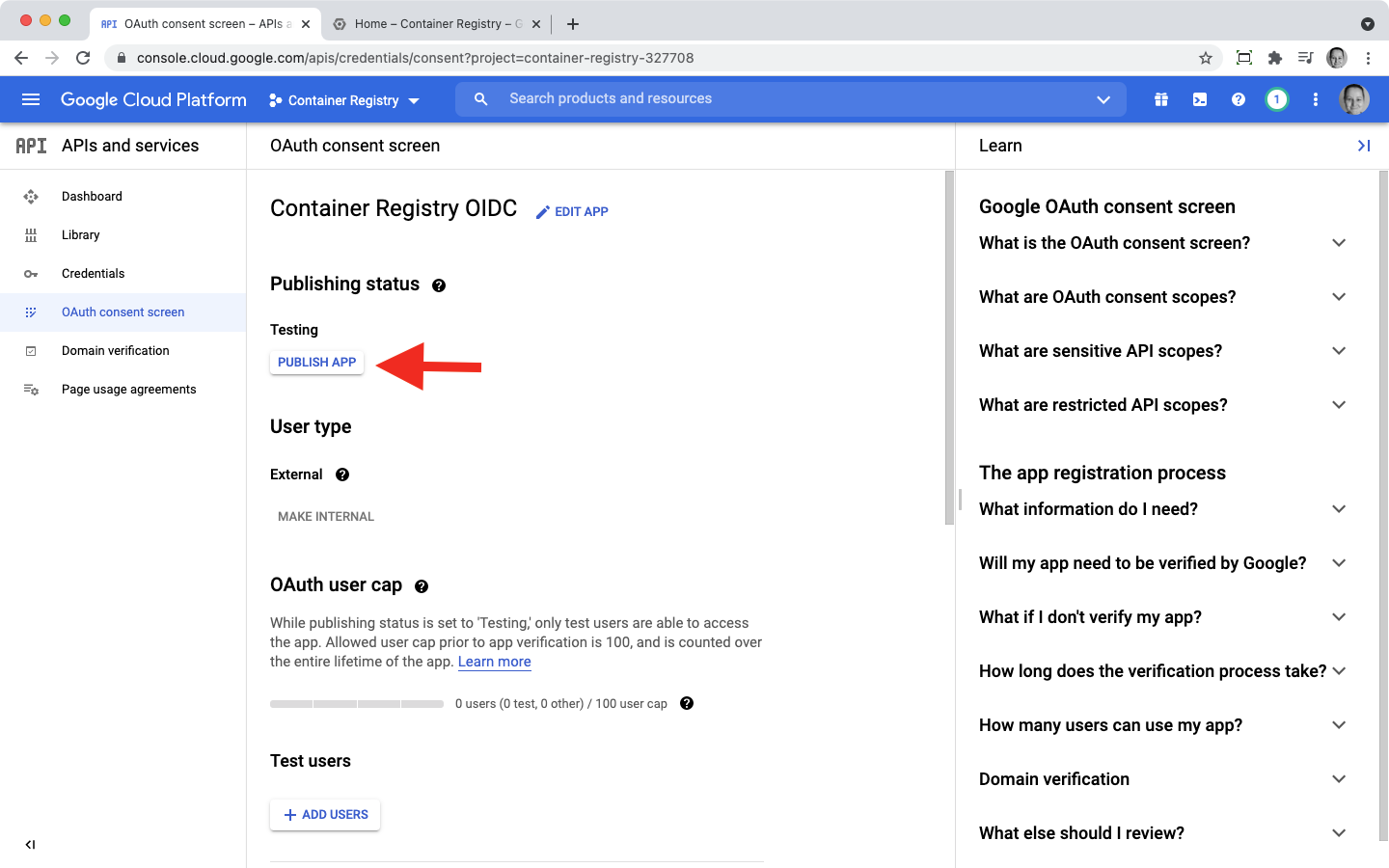Open the browser extensions puzzle icon
Viewport: 1389px width, 868px height.
(1275, 58)
